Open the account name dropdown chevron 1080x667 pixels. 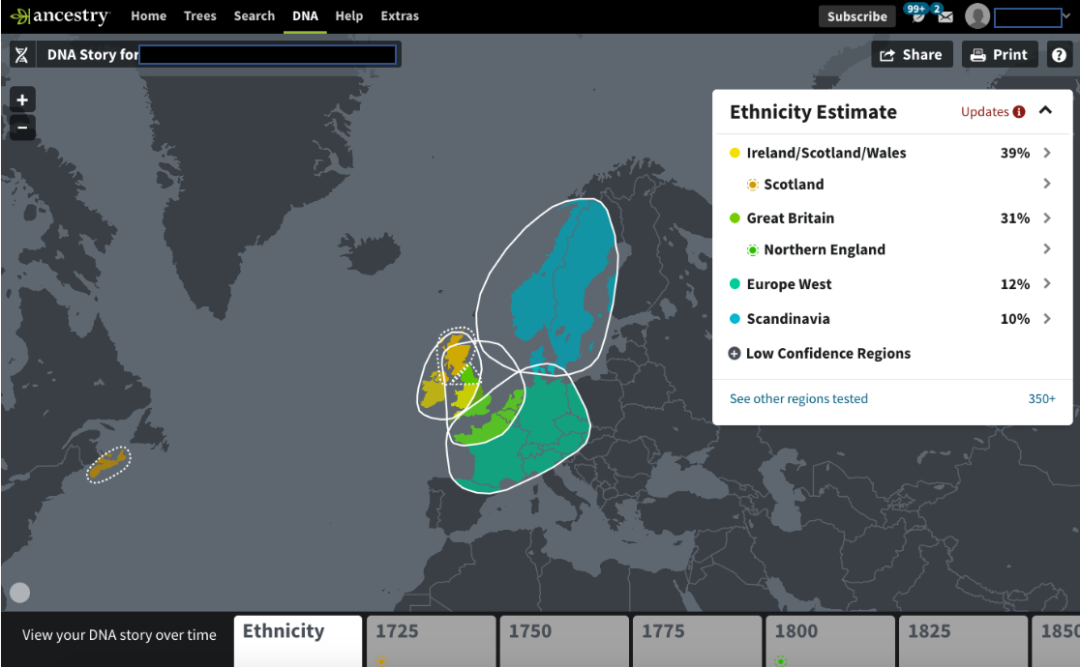1067,16
